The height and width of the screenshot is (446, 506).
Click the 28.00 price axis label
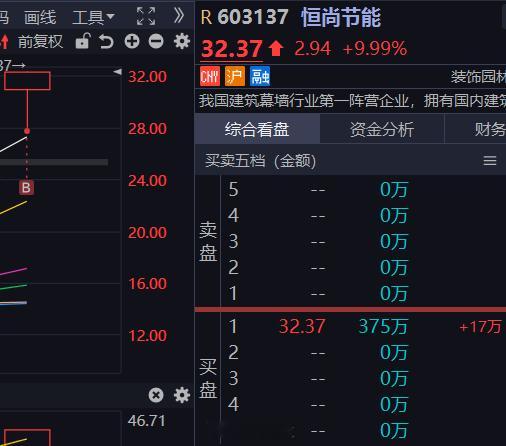148,129
